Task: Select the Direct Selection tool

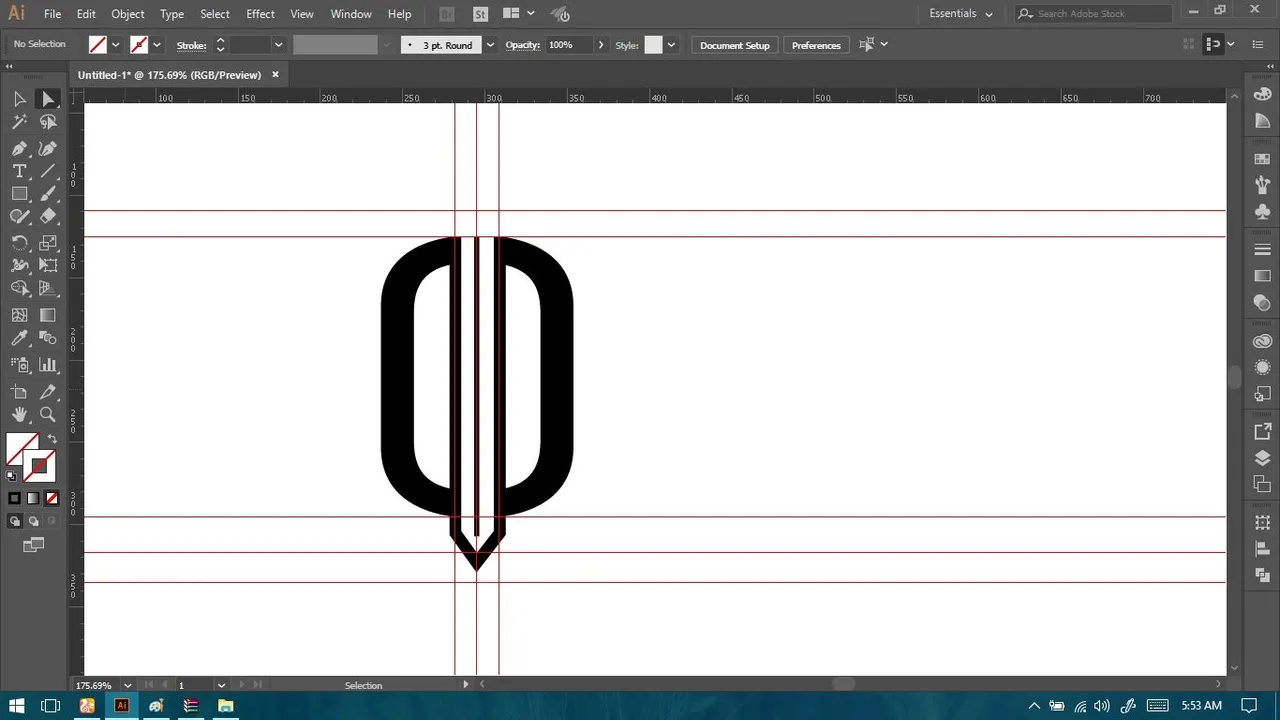Action: (x=48, y=99)
